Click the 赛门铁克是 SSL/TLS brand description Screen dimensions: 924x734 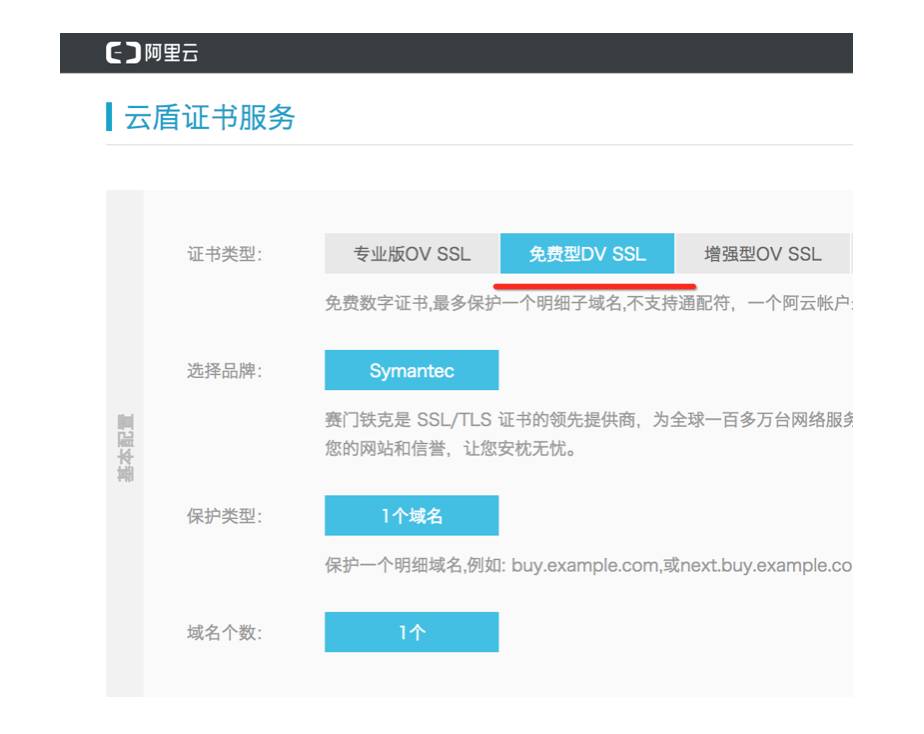click(x=588, y=420)
